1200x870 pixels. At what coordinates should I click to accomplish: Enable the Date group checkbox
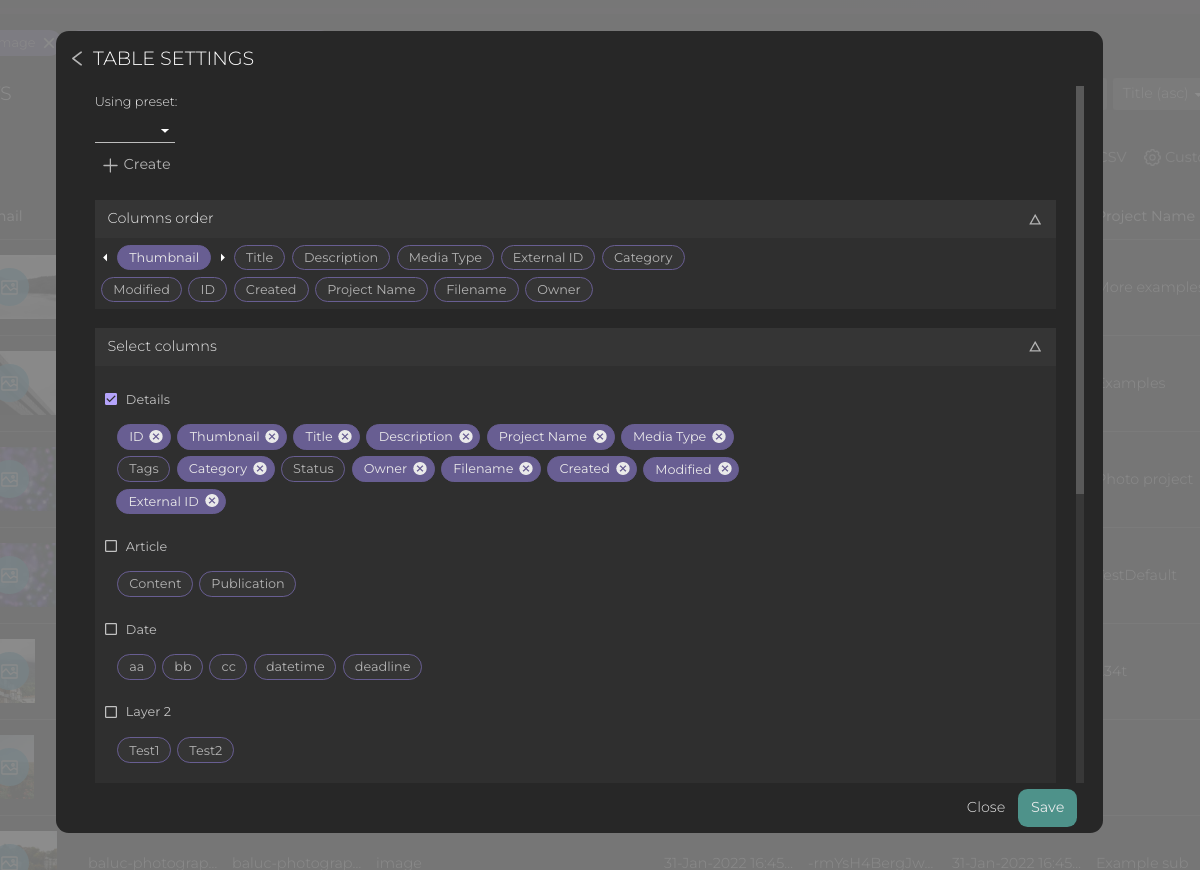pyautogui.click(x=111, y=629)
